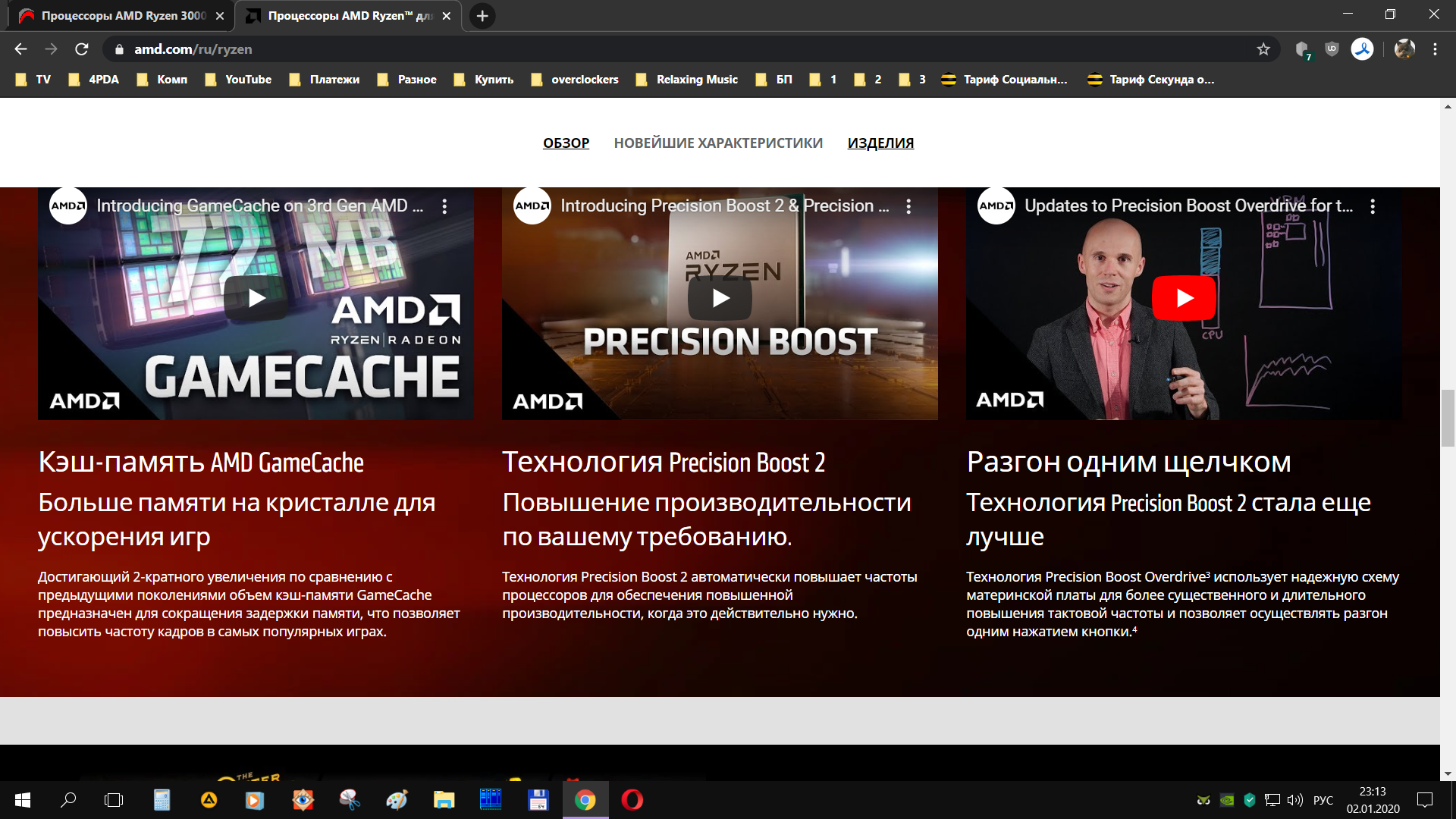Click red YouTube play button on Overdrive video

point(1183,298)
